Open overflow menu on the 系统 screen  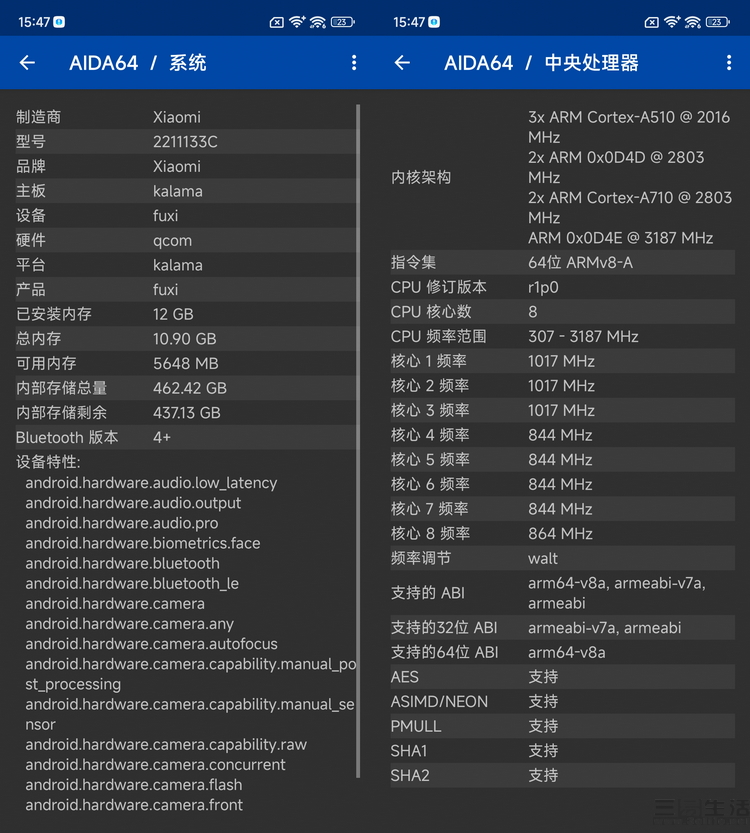tap(354, 63)
